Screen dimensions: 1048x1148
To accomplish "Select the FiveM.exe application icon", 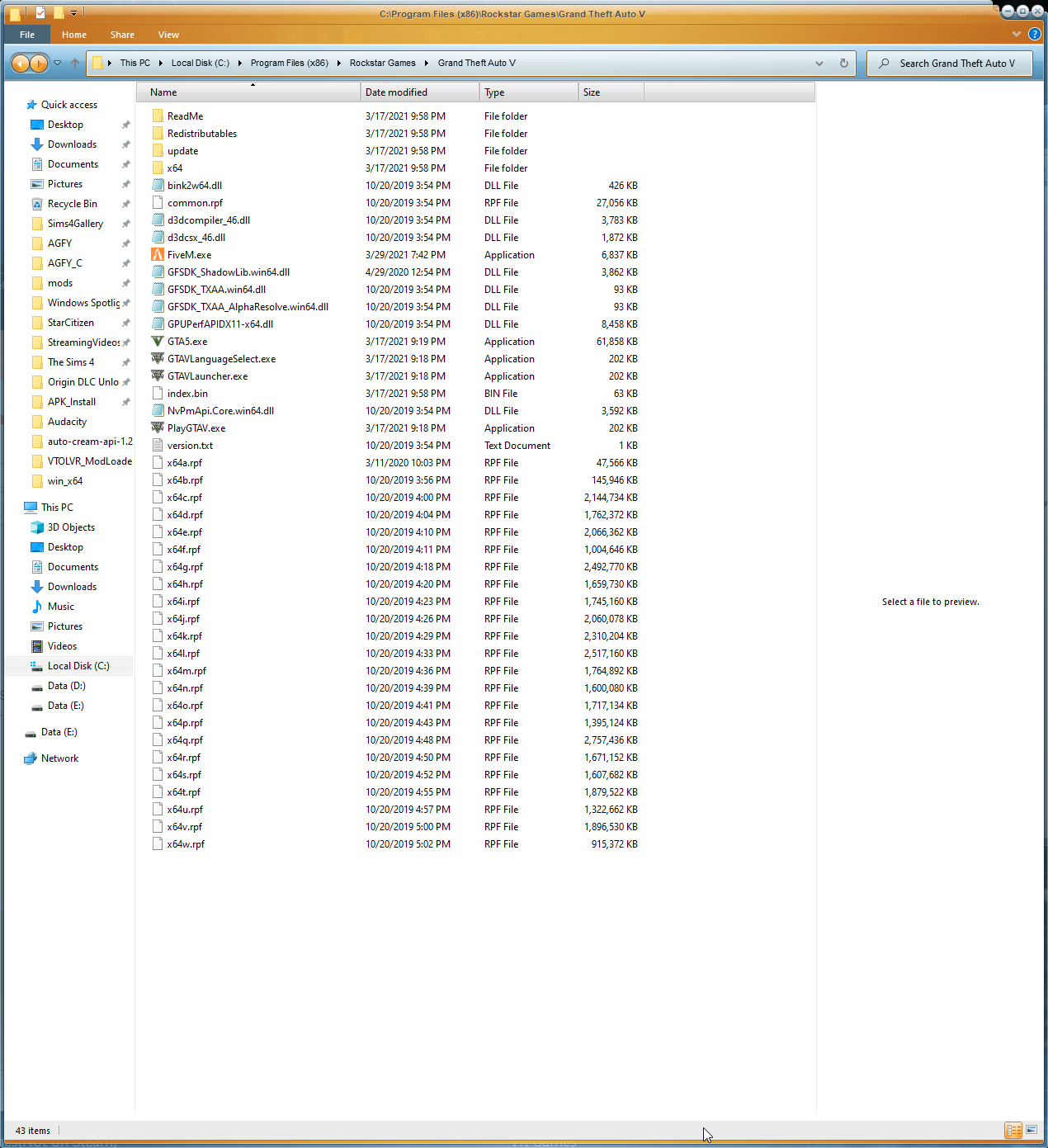I will click(x=158, y=255).
